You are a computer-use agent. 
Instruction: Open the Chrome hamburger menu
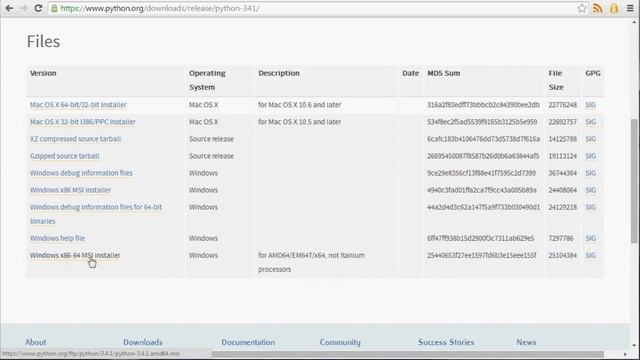(x=630, y=8)
